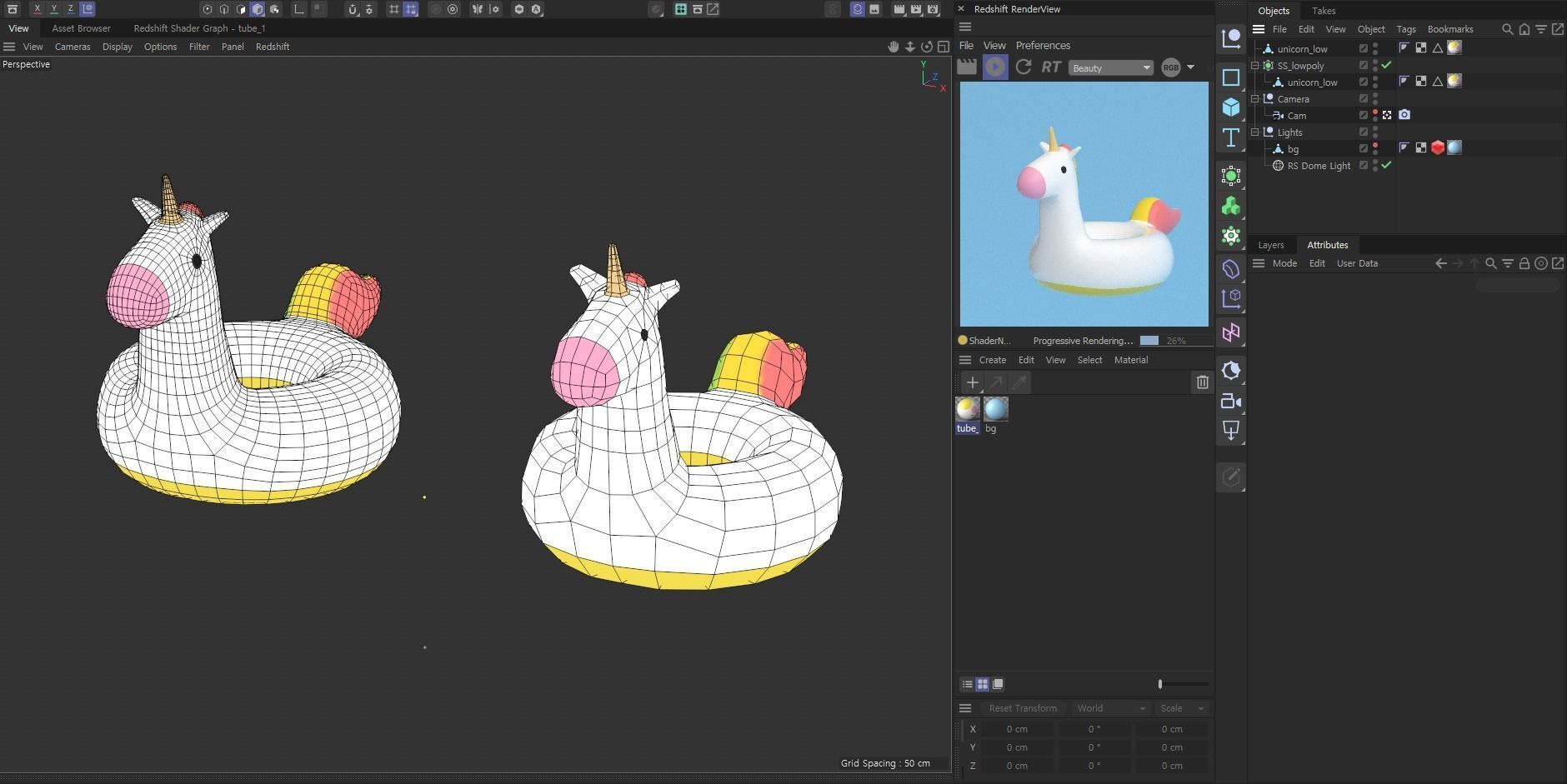Toggle visibility dots of Cam object
Screen dimensions: 1567x784
[x=1375, y=115]
